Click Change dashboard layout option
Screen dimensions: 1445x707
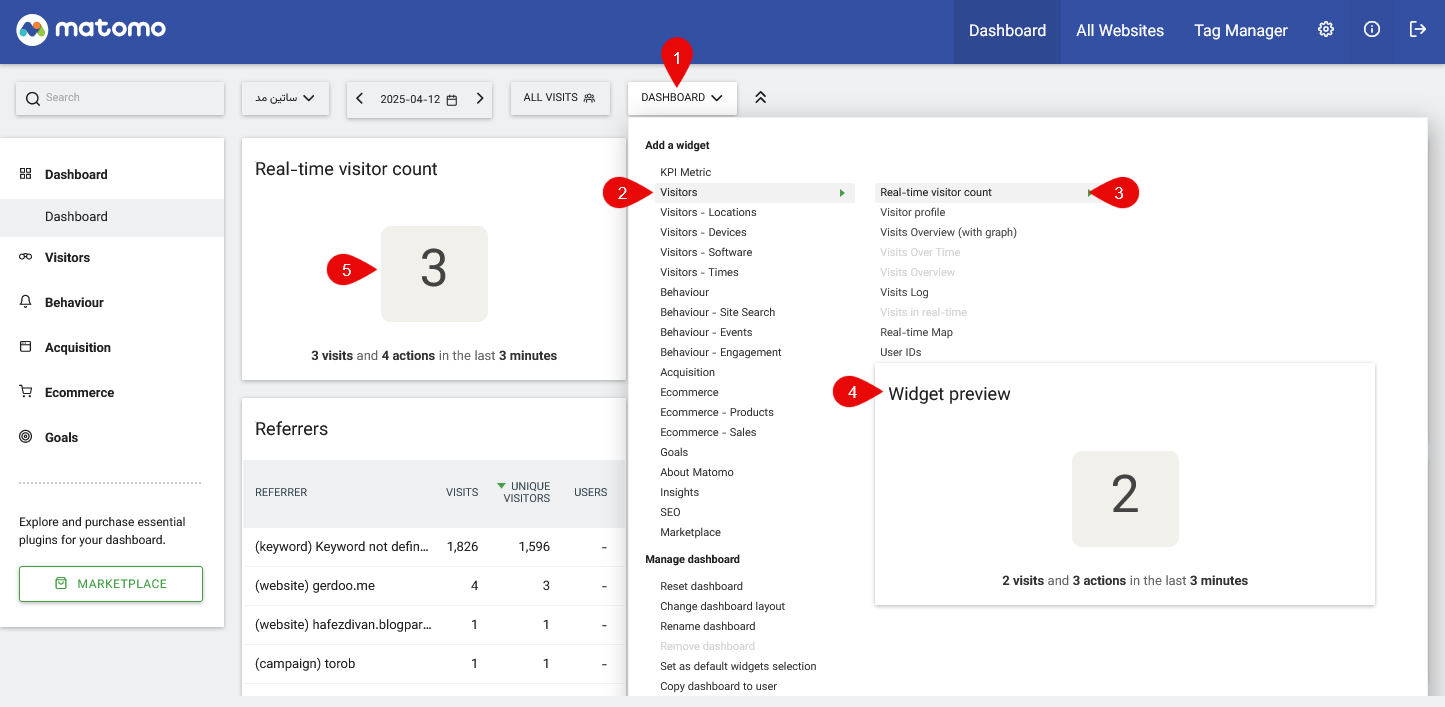click(x=722, y=606)
